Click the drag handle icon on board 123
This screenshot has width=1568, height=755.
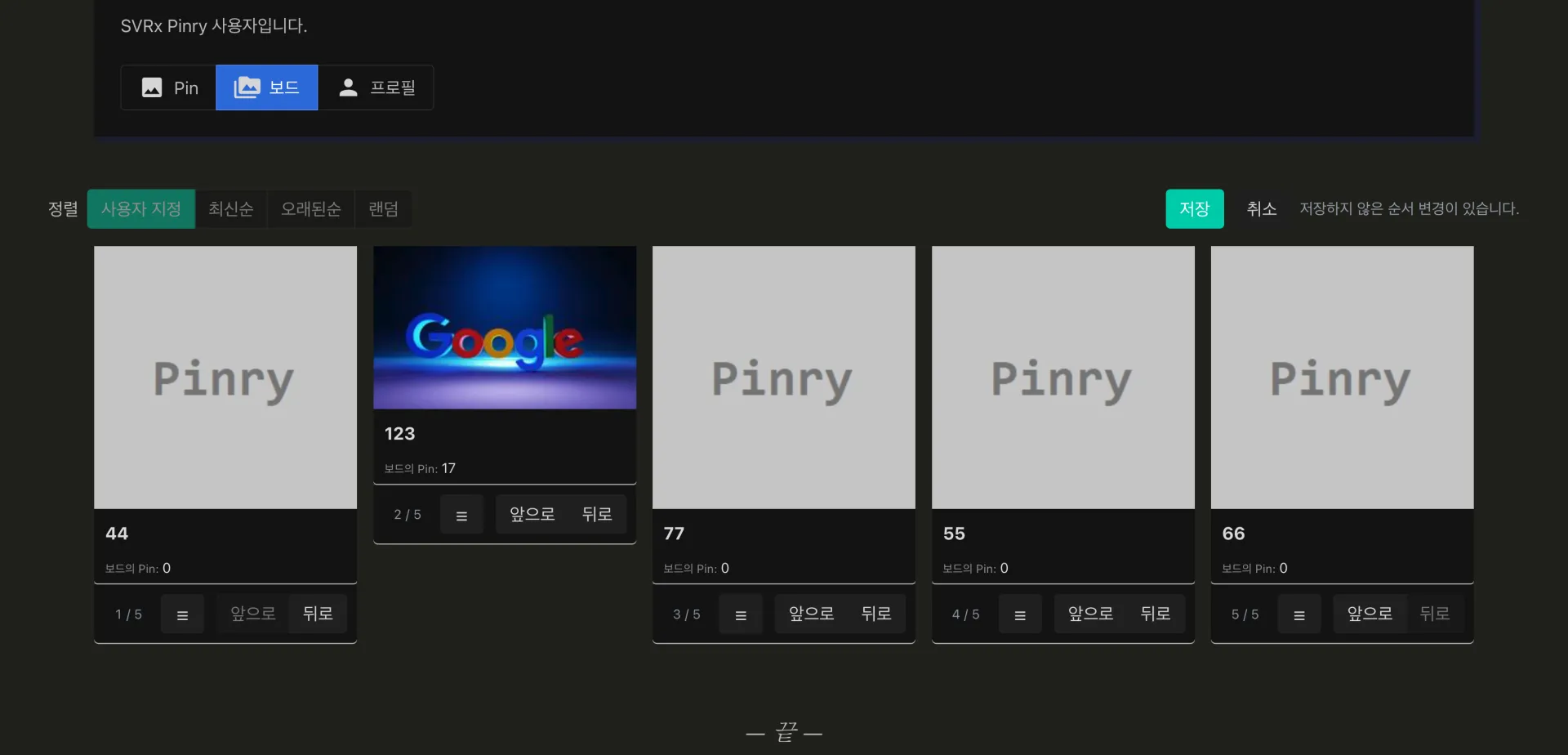[x=461, y=515]
